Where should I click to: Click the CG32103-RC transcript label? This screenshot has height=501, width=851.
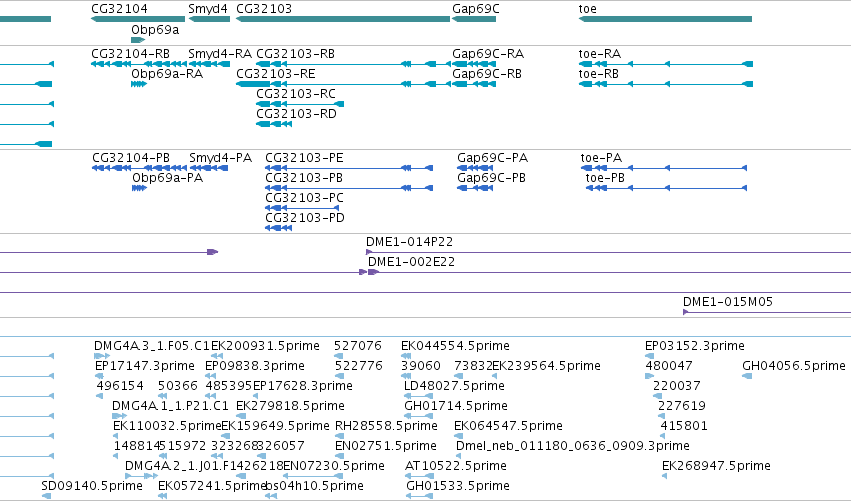[296, 94]
